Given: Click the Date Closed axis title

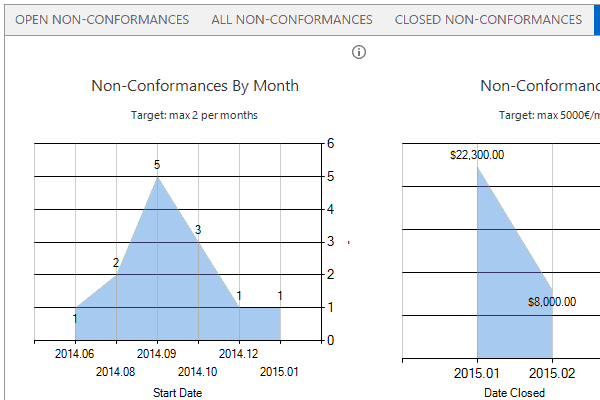Looking at the screenshot, I should coord(514,393).
